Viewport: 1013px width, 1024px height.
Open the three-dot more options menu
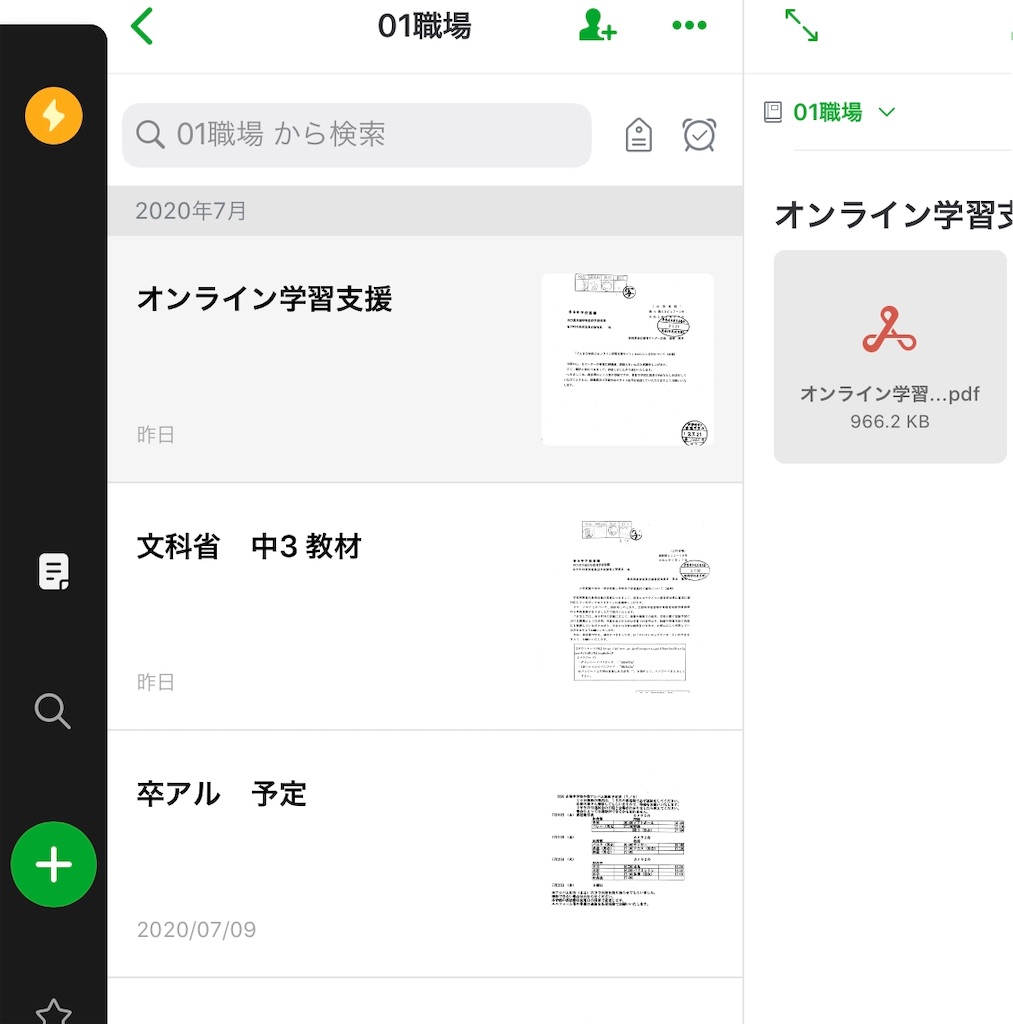pos(689,25)
